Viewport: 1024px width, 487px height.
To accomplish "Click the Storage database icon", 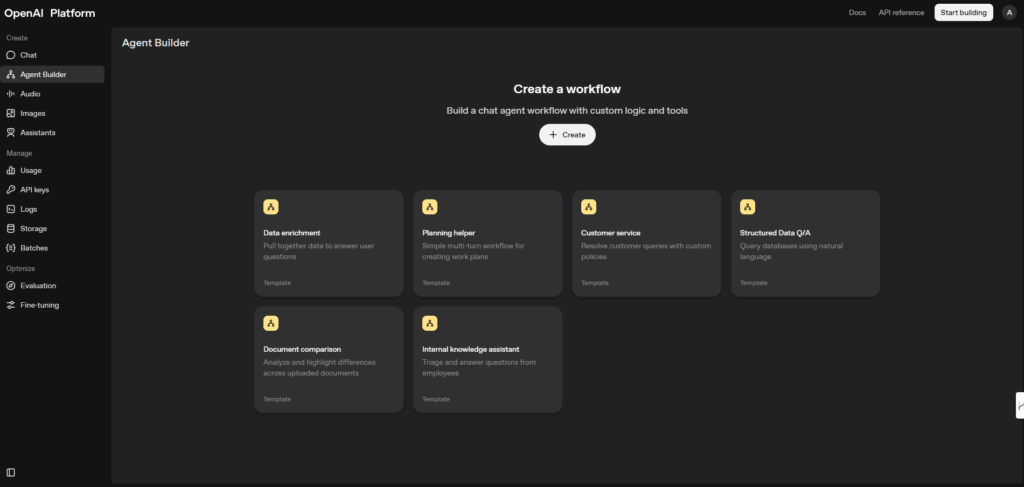I will click(x=11, y=229).
